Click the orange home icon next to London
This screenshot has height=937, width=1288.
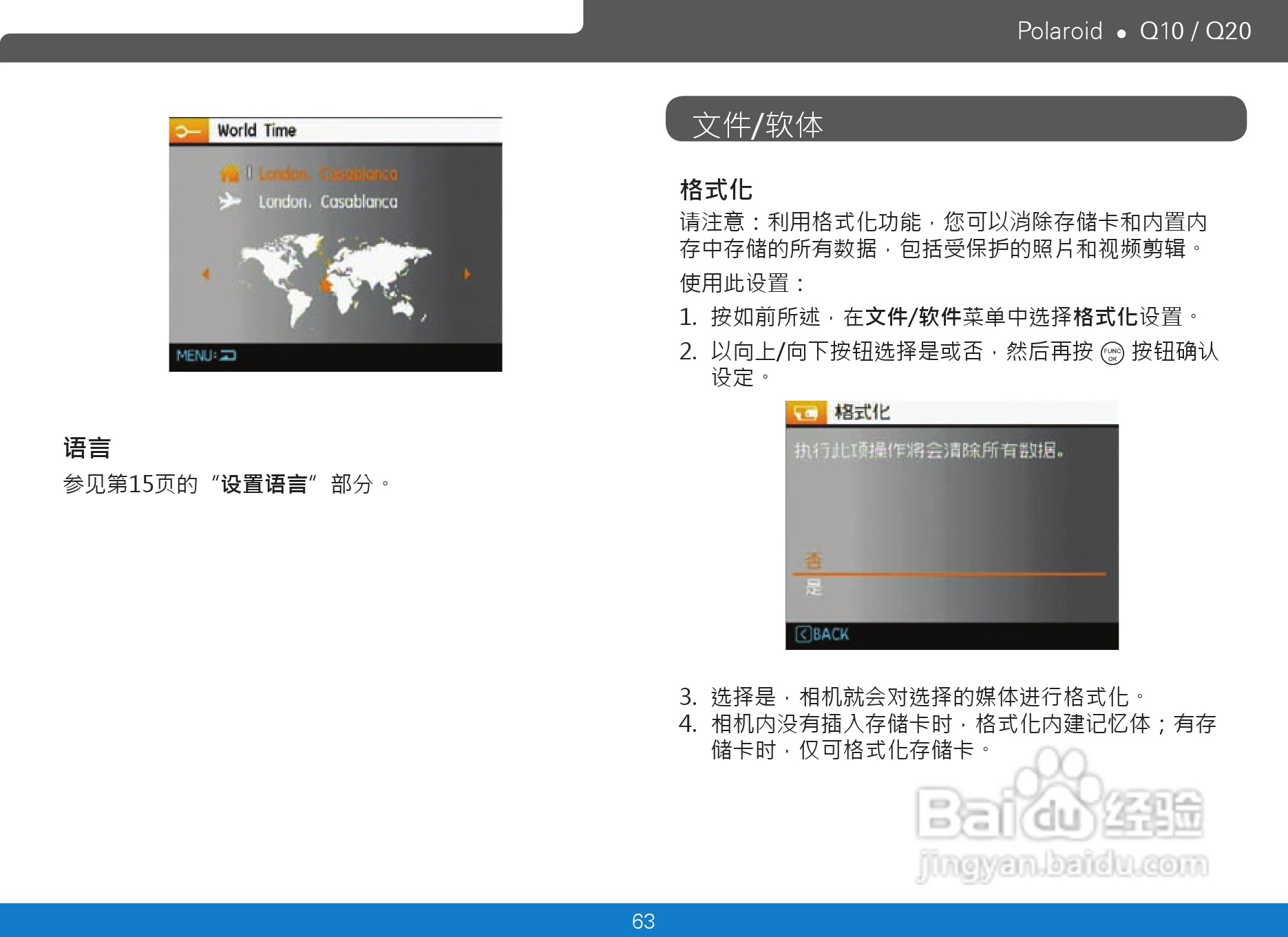point(229,173)
